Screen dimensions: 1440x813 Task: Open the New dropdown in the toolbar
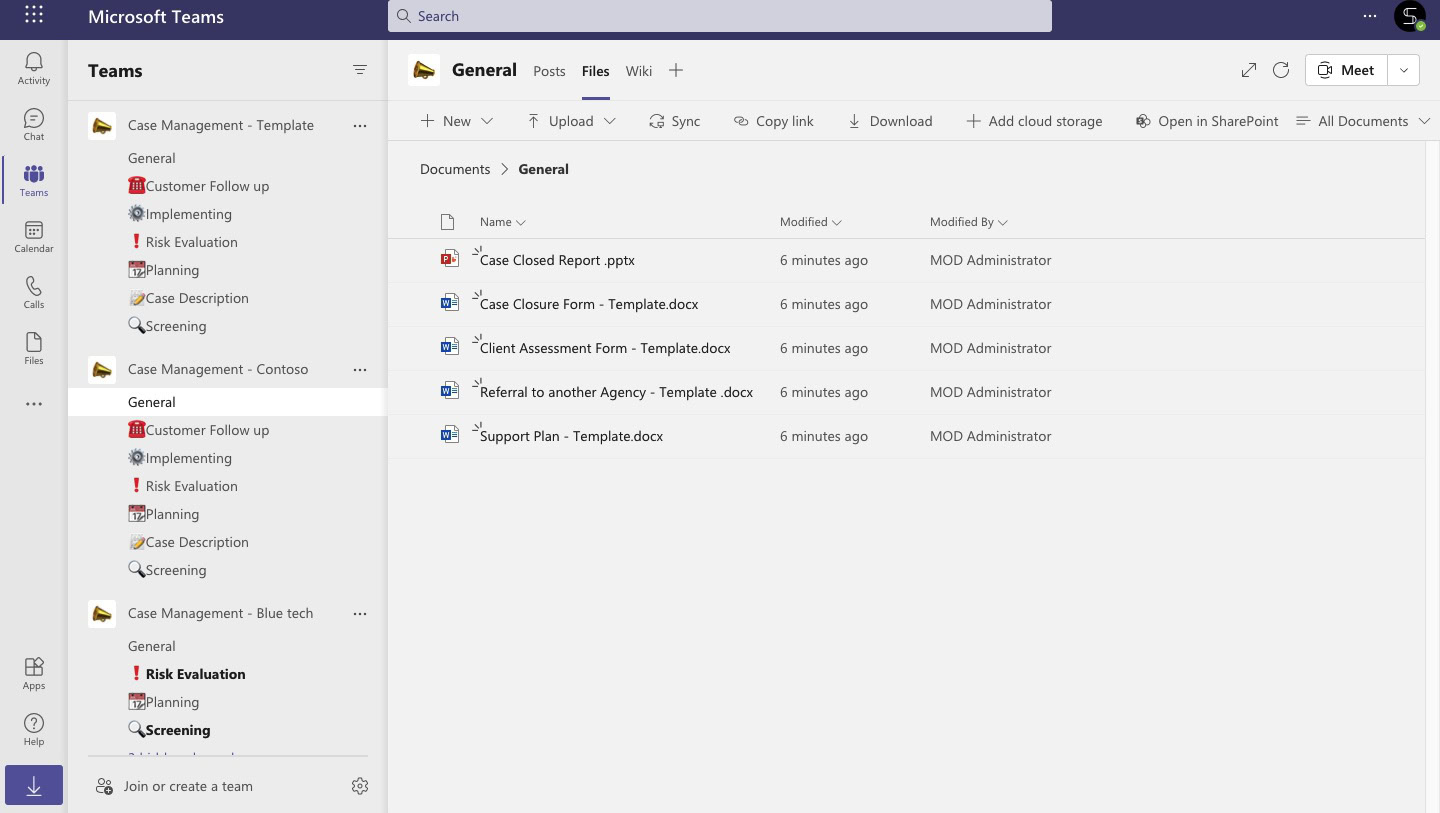[457, 121]
